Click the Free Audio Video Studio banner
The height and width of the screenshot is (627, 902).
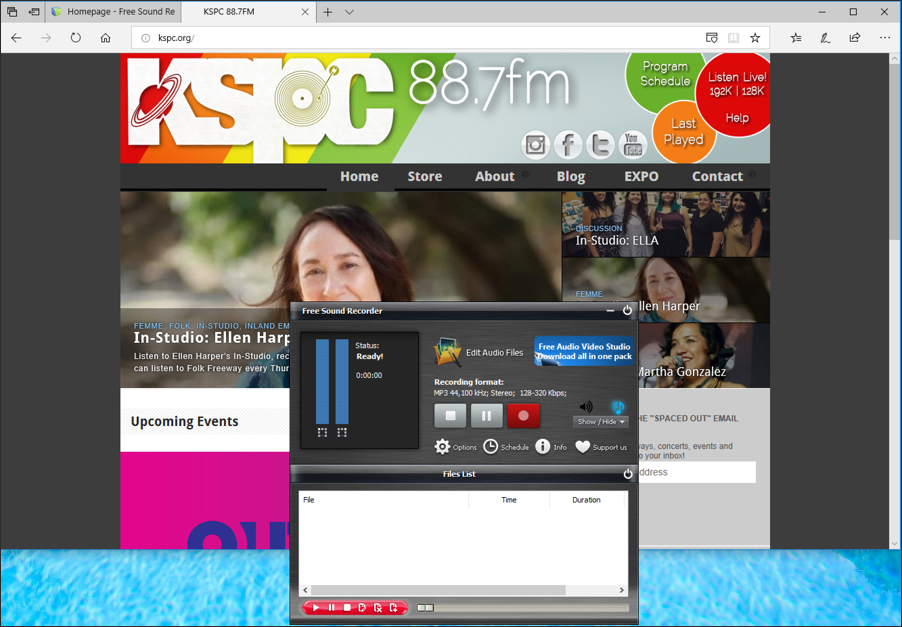(584, 352)
